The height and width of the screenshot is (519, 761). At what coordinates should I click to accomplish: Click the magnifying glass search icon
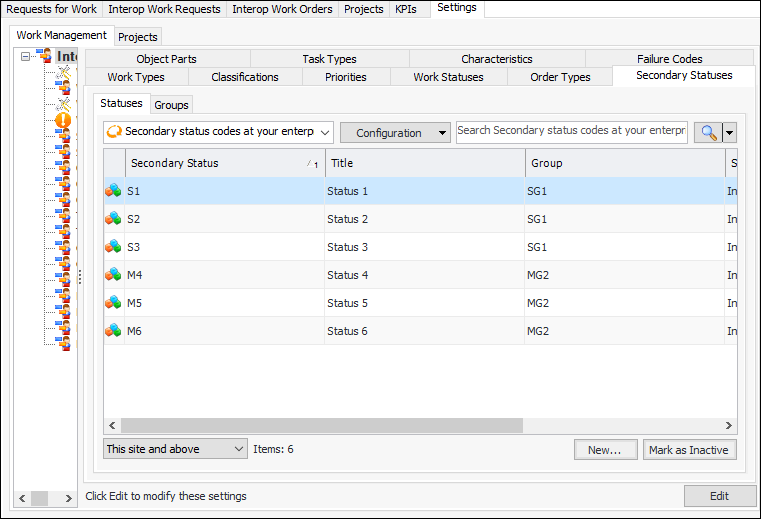click(708, 133)
